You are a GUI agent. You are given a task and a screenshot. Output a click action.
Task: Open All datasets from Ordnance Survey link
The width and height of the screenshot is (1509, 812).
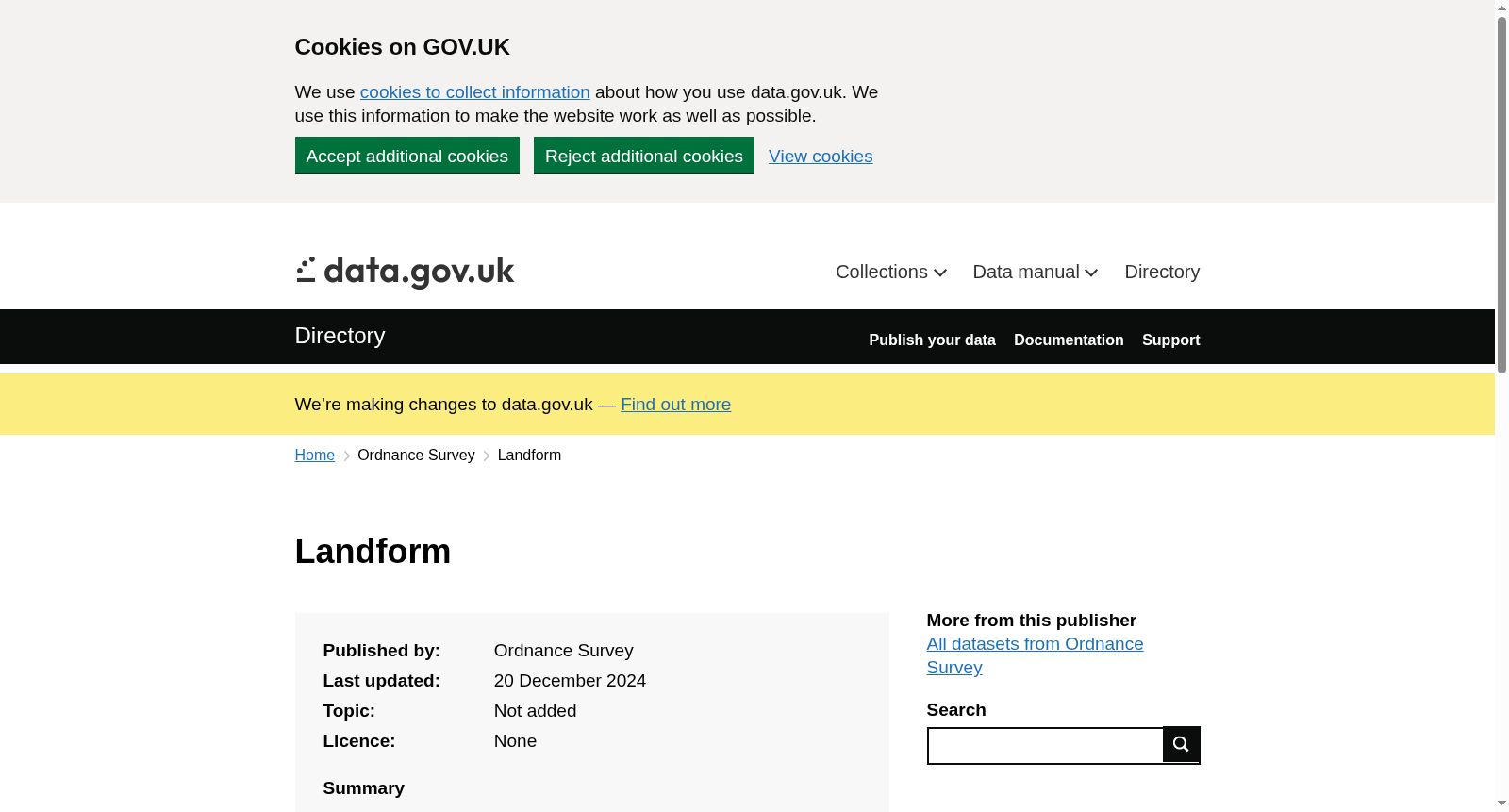pos(1035,655)
